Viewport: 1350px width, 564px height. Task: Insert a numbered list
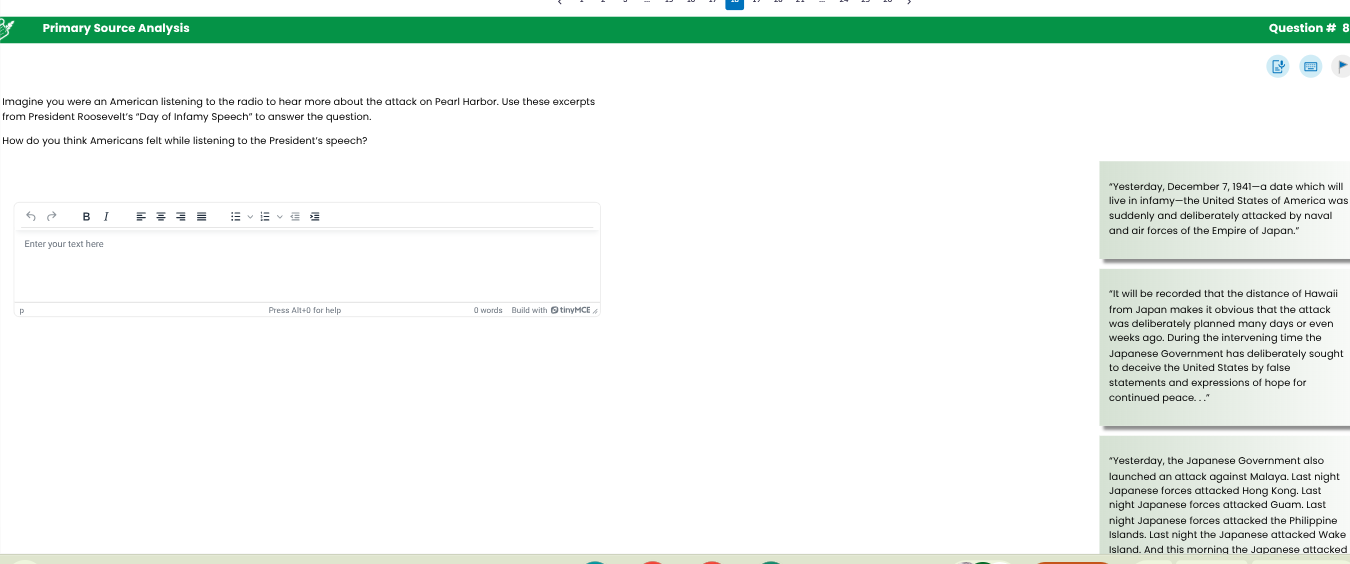coord(265,216)
